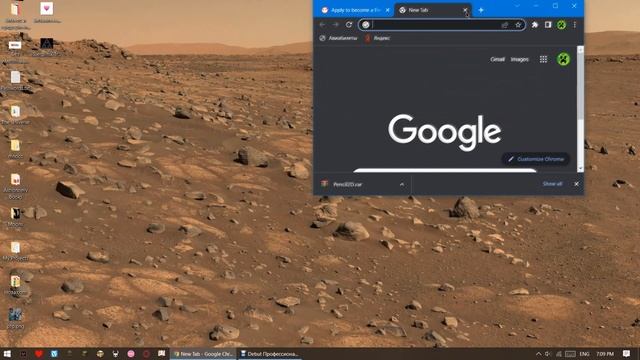Open the downloaded .rar file
Image resolution: width=640 pixels, height=360 pixels.
[x=347, y=184]
